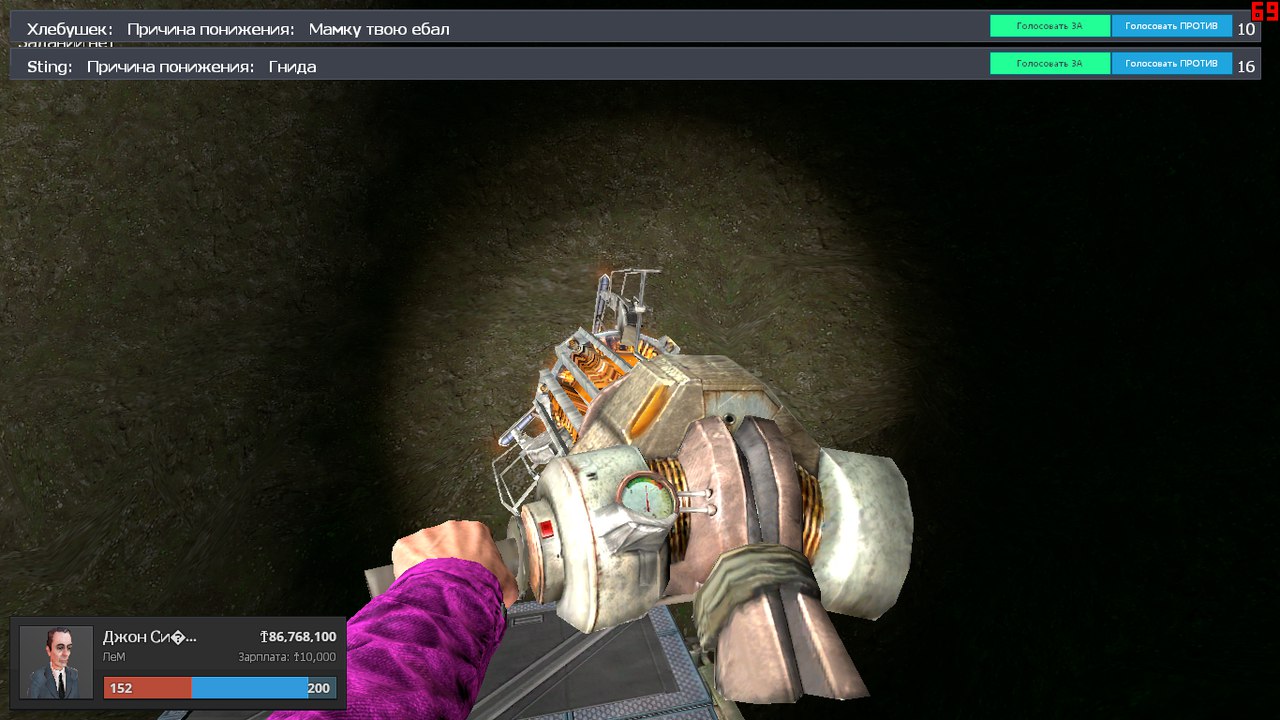The height and width of the screenshot is (720, 1280).
Task: Click the salary text "Зарплата: ₮10,000"
Action: point(287,657)
